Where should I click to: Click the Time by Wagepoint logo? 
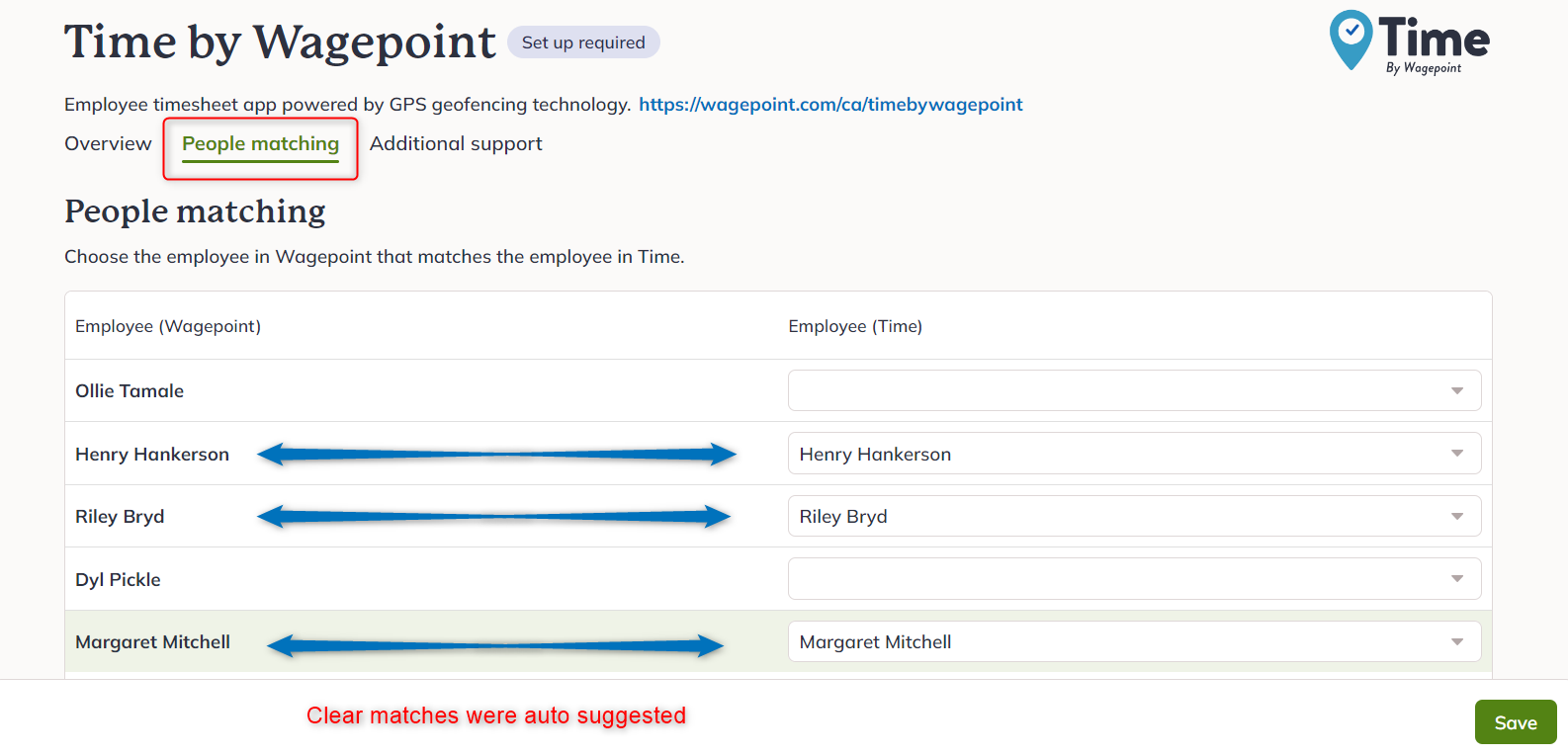click(1410, 42)
